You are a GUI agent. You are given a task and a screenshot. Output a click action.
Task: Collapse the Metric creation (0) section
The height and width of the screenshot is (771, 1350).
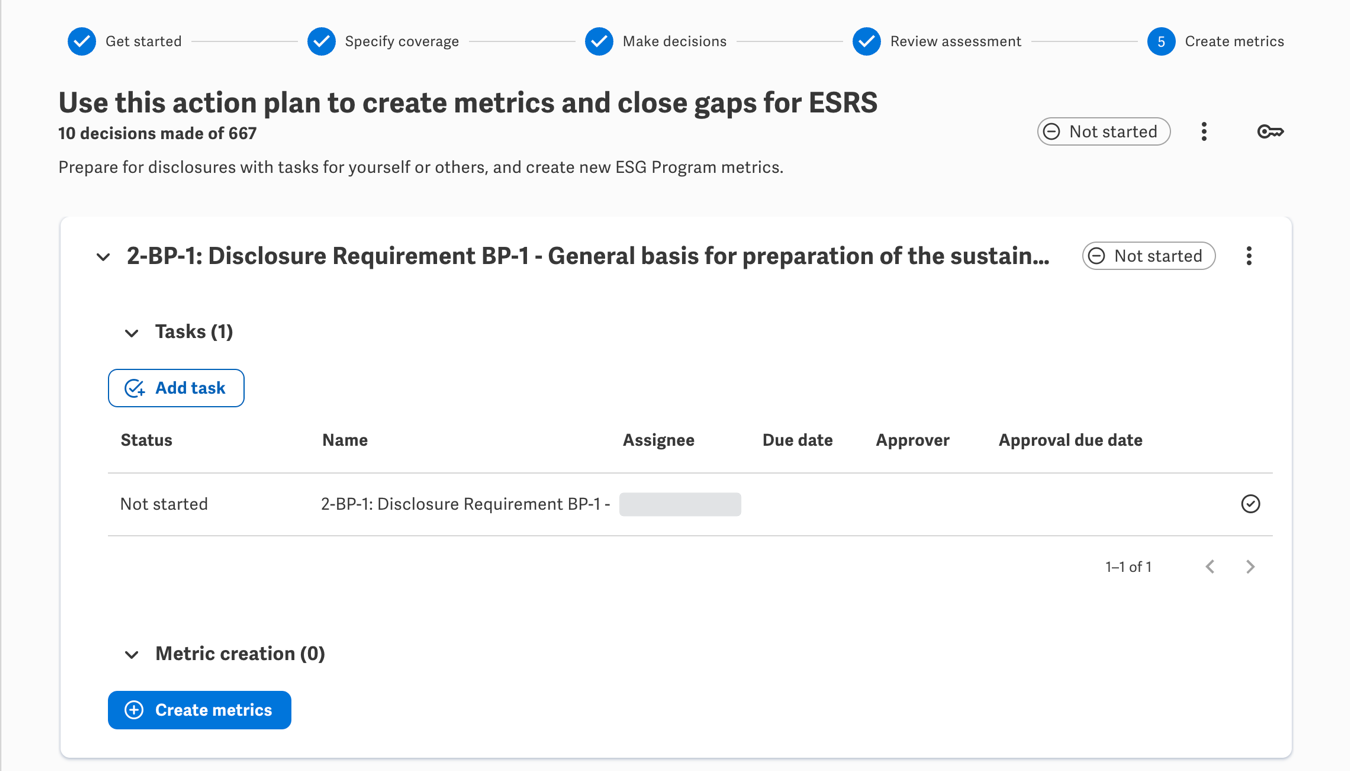pos(131,655)
